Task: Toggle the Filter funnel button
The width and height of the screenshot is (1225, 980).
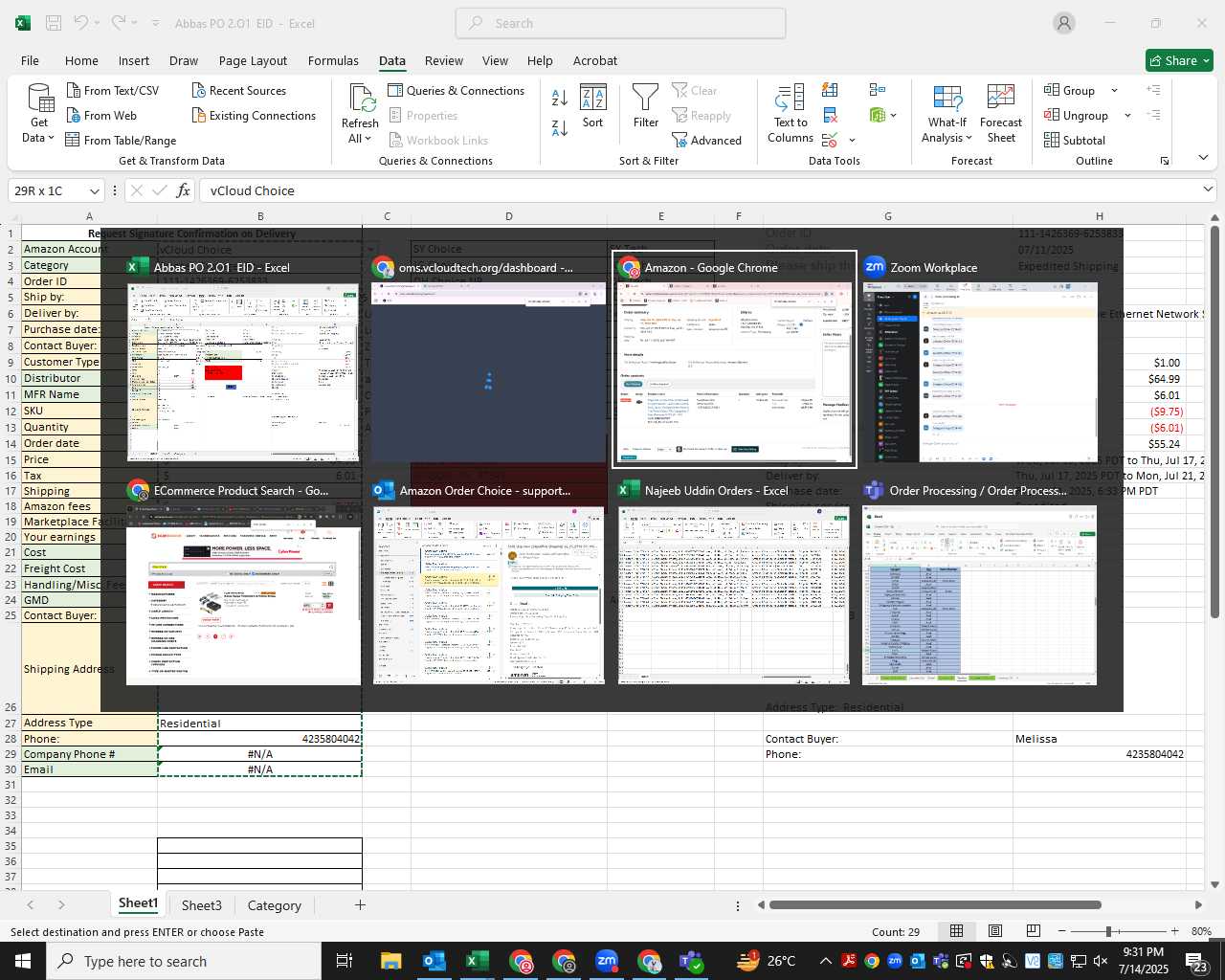Action: (x=646, y=105)
